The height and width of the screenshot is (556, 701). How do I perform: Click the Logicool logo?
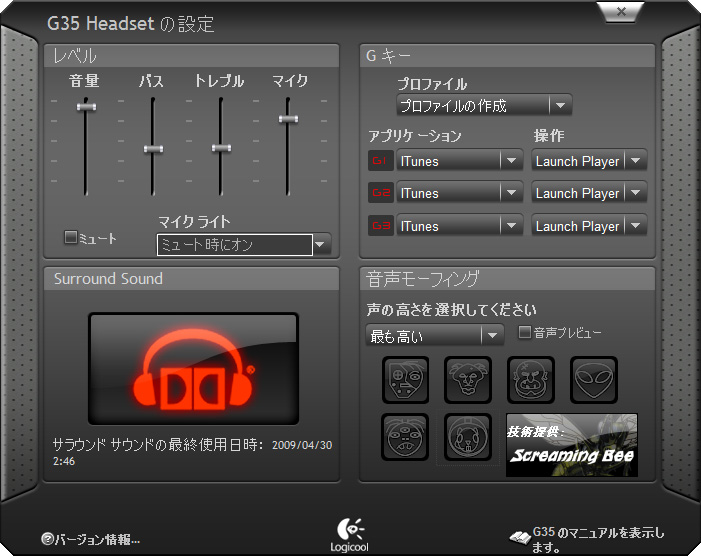coord(350,535)
